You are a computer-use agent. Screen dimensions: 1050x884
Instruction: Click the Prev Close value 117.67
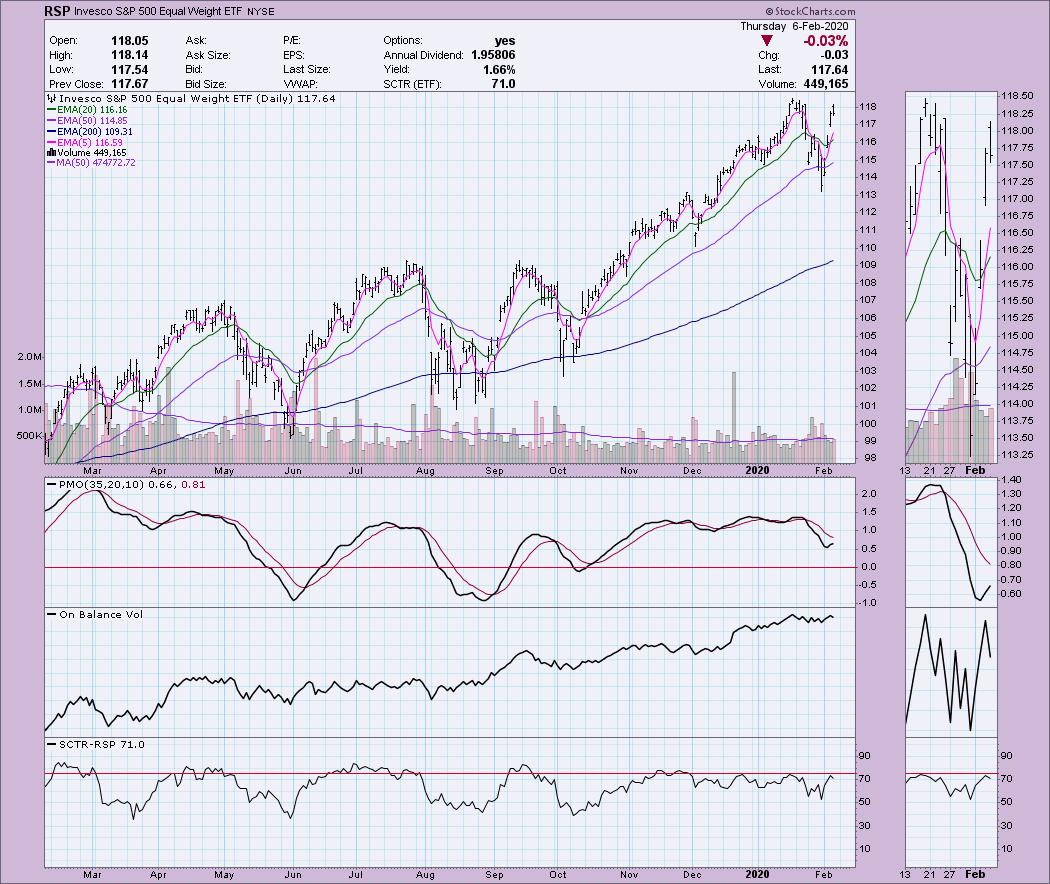[x=130, y=84]
